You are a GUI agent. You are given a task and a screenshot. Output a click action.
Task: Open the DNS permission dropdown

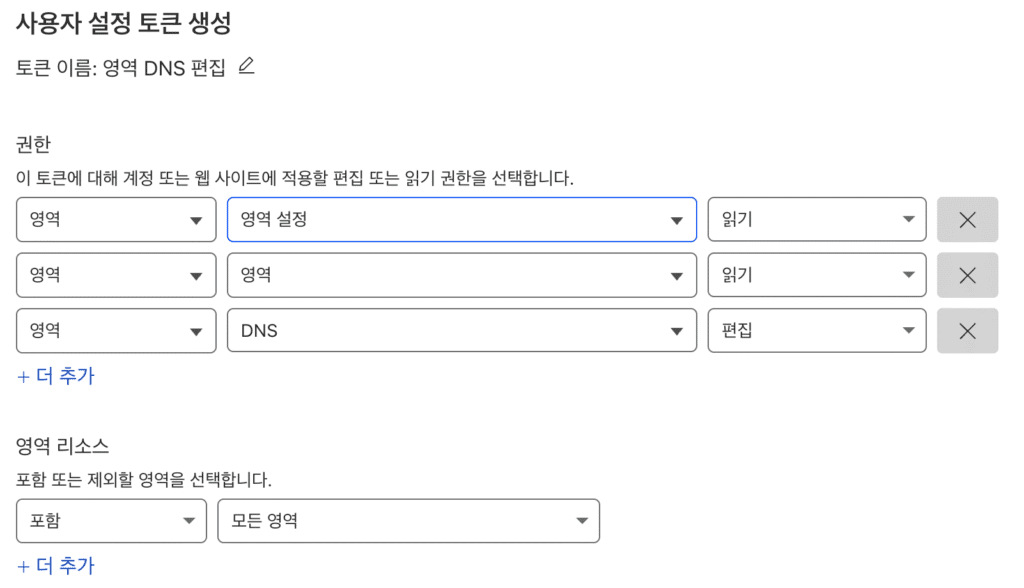click(461, 330)
